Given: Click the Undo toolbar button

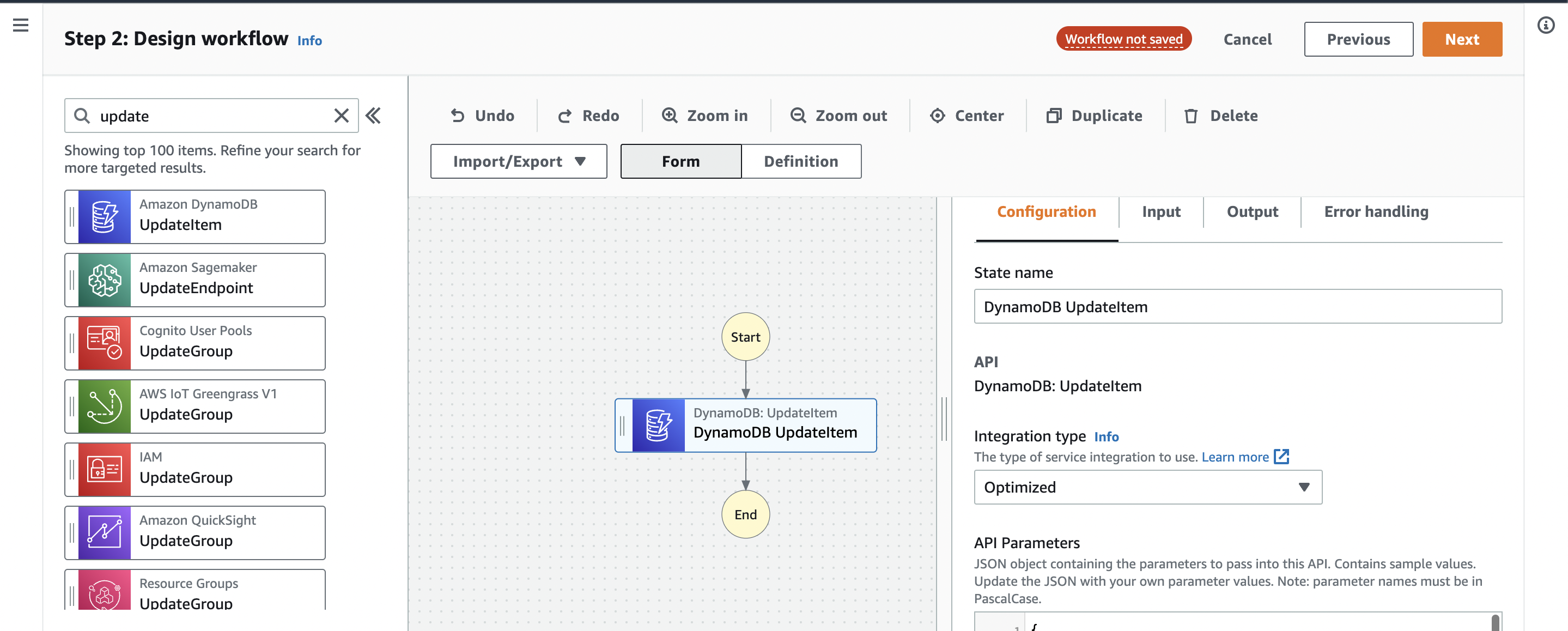Looking at the screenshot, I should point(483,116).
